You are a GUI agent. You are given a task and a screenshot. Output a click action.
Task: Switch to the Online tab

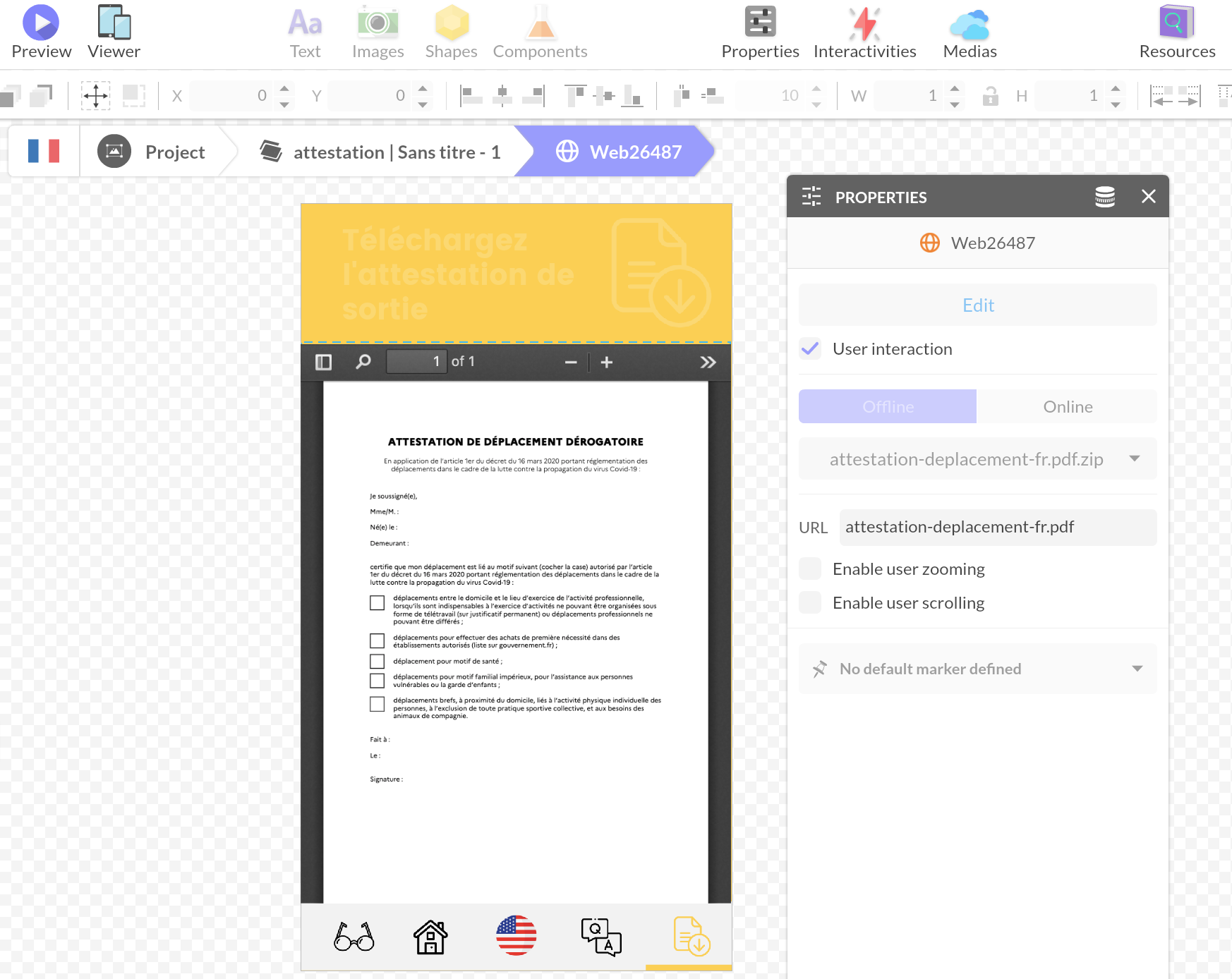coord(1067,406)
